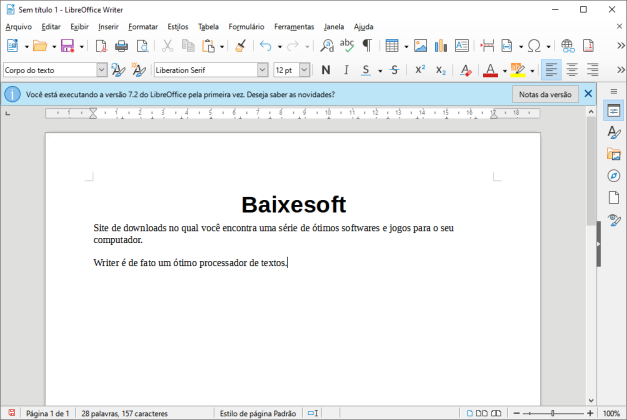This screenshot has height=420, width=627.
Task: Open the paragraph style dropdown
Action: [102, 70]
